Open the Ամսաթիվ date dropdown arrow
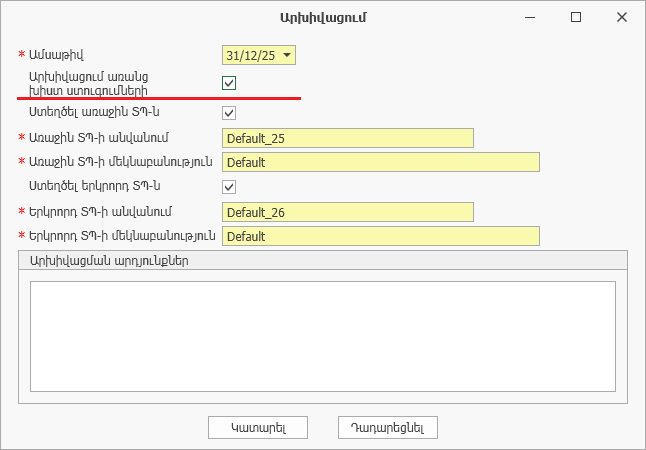The height and width of the screenshot is (450, 646). click(287, 55)
